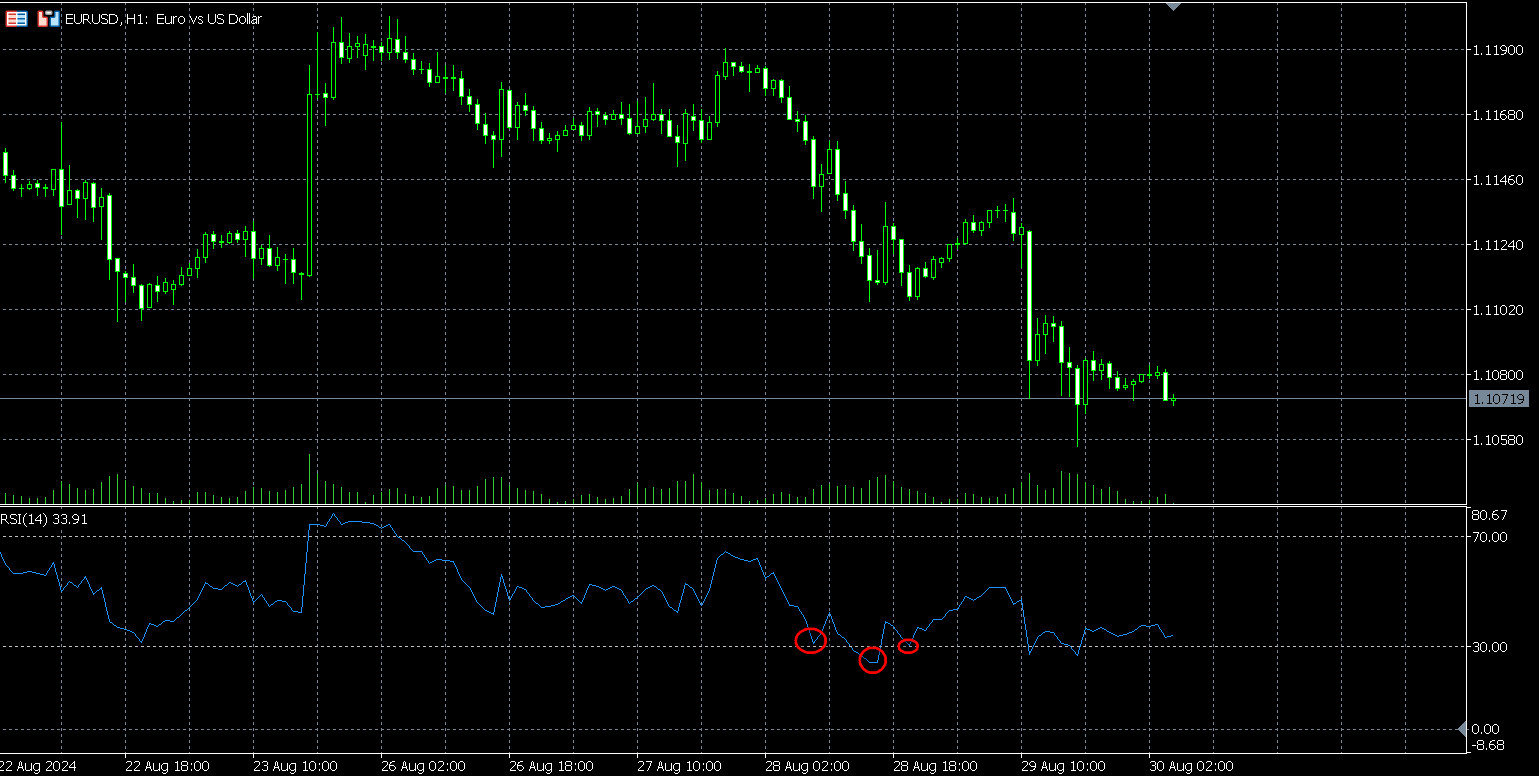Click the RSI level 30.00 label
Screen dimensions: 1539x776
point(1490,647)
